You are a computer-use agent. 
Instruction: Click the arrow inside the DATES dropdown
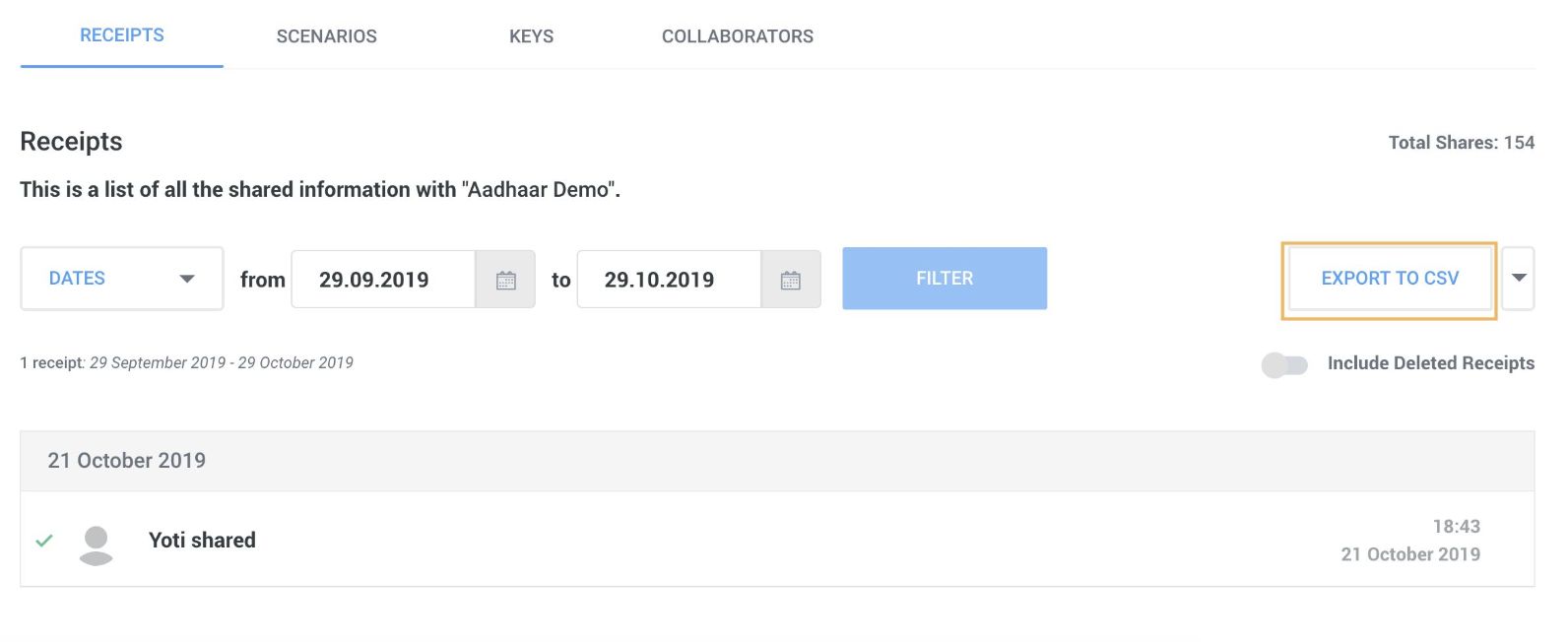coord(187,279)
